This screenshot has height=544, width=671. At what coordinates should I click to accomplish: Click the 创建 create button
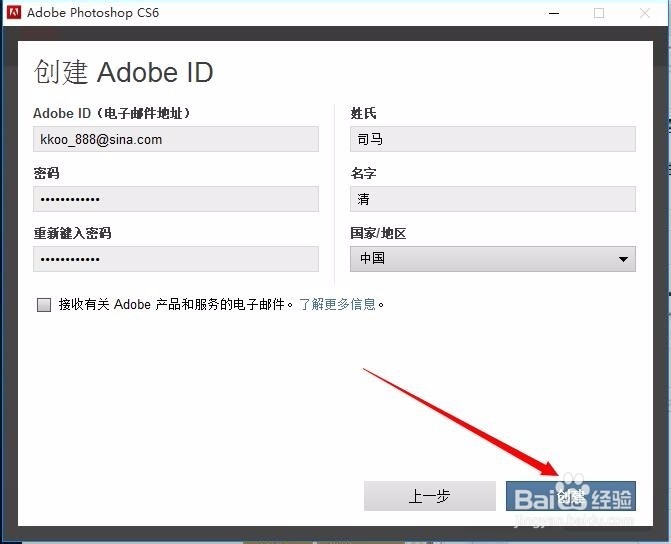pos(570,496)
